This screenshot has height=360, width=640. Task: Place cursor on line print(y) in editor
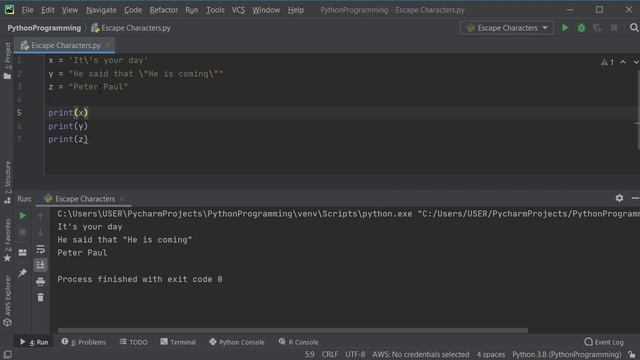click(x=68, y=126)
